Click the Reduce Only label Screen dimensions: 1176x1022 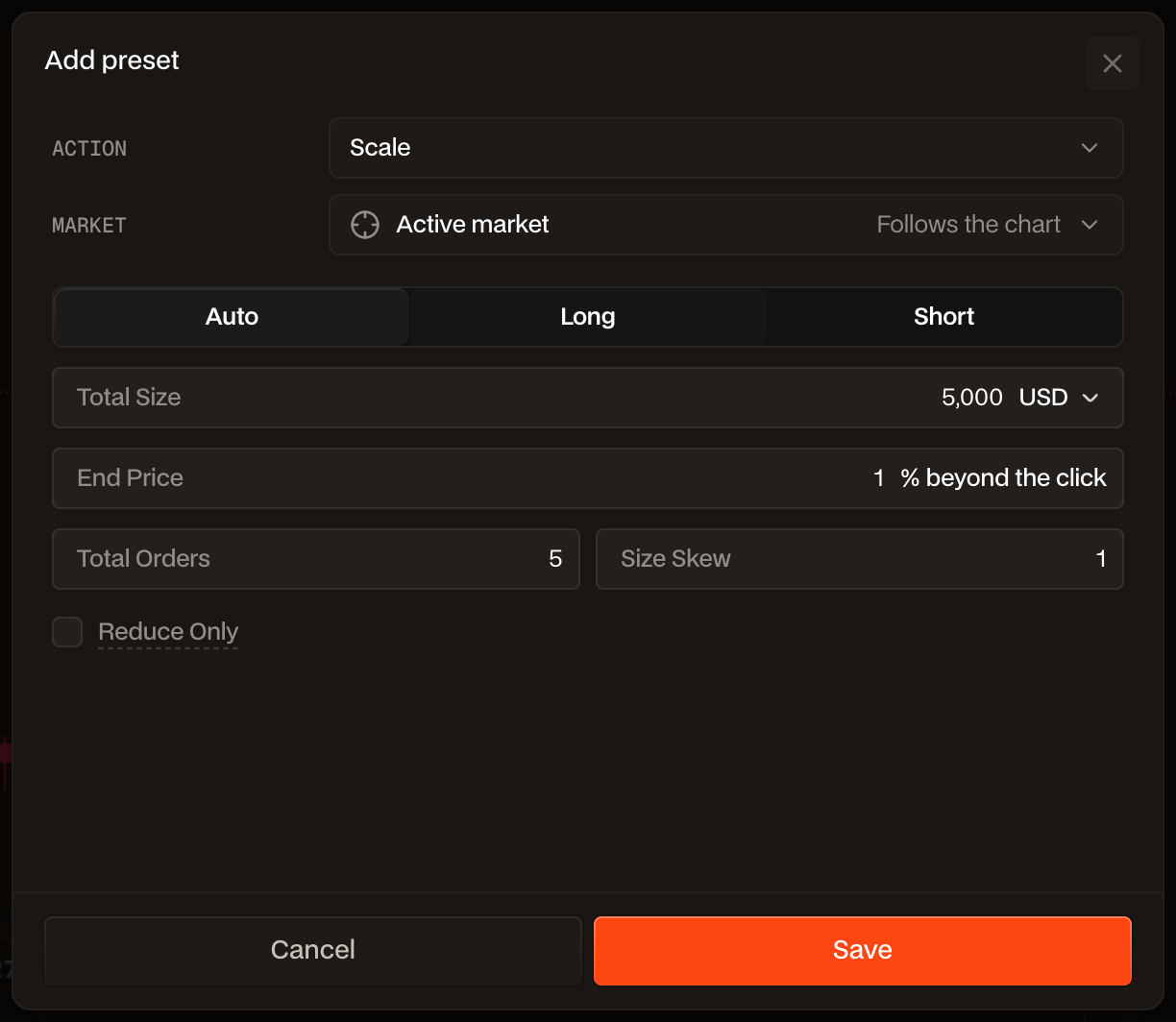click(x=168, y=632)
